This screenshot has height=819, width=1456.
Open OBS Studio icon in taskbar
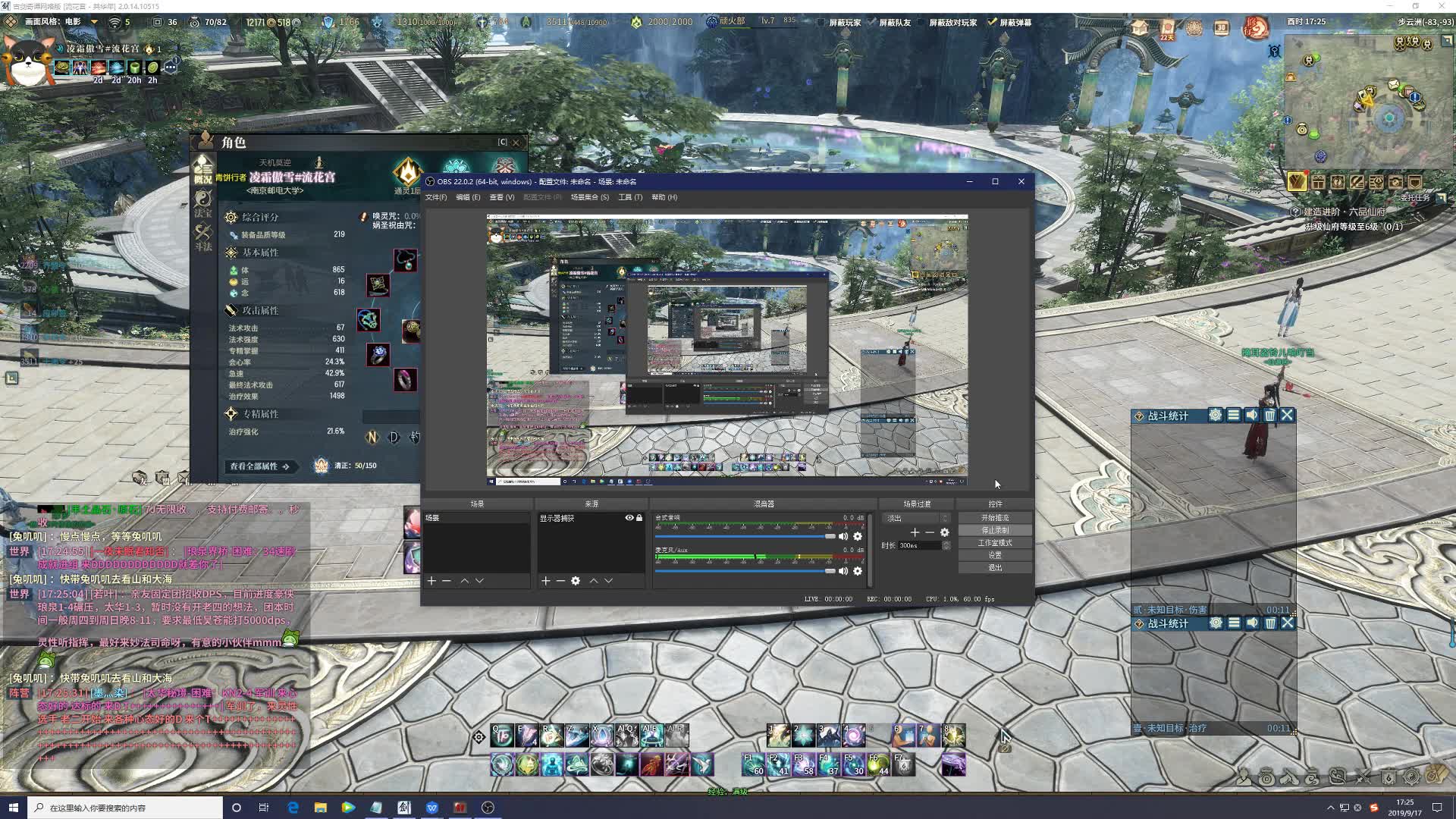pyautogui.click(x=488, y=808)
